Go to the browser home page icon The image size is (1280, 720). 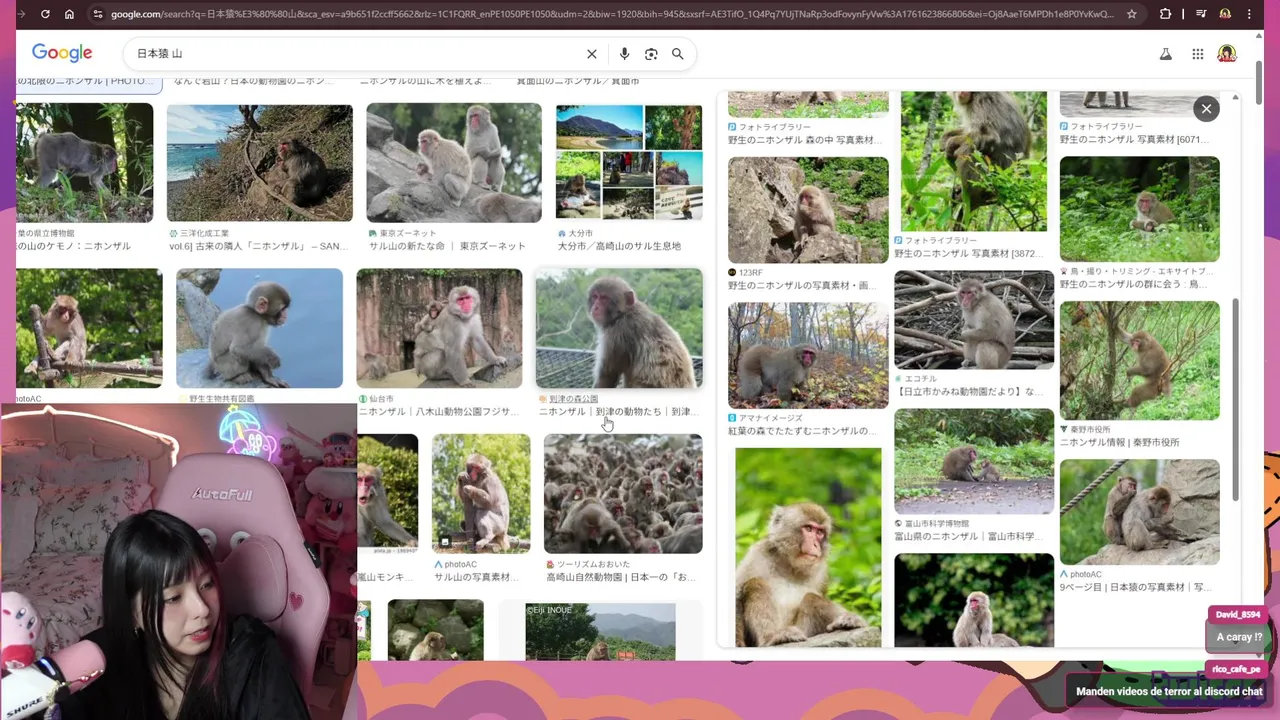click(69, 14)
